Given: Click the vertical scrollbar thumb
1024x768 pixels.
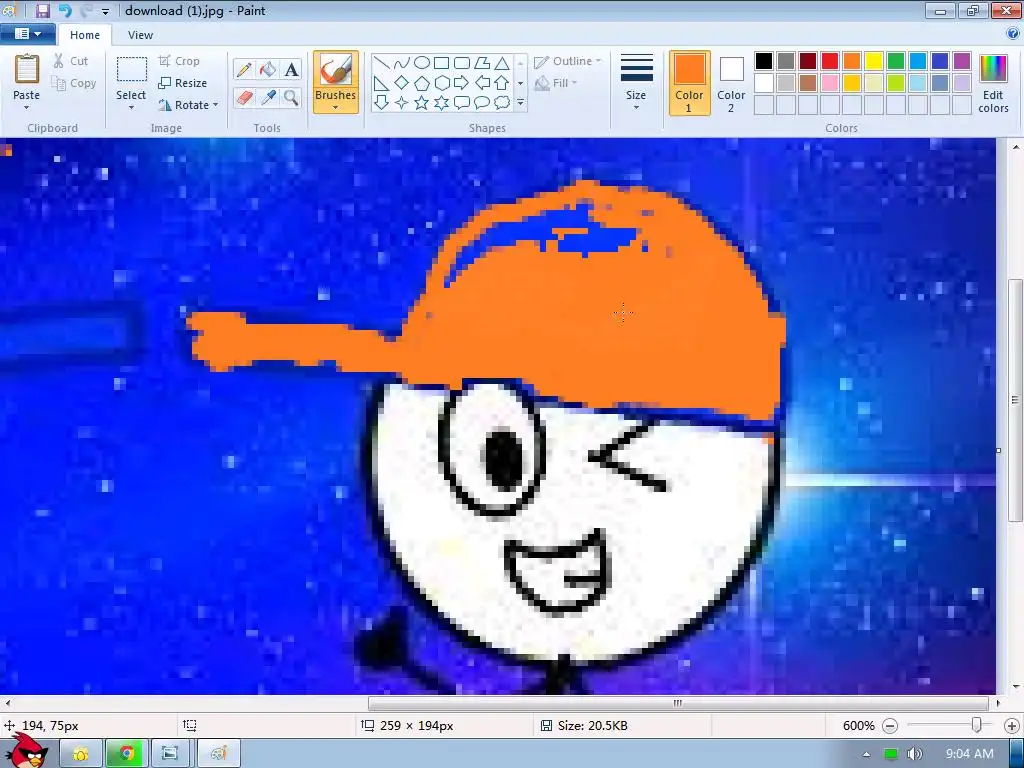Looking at the screenshot, I should point(1016,400).
